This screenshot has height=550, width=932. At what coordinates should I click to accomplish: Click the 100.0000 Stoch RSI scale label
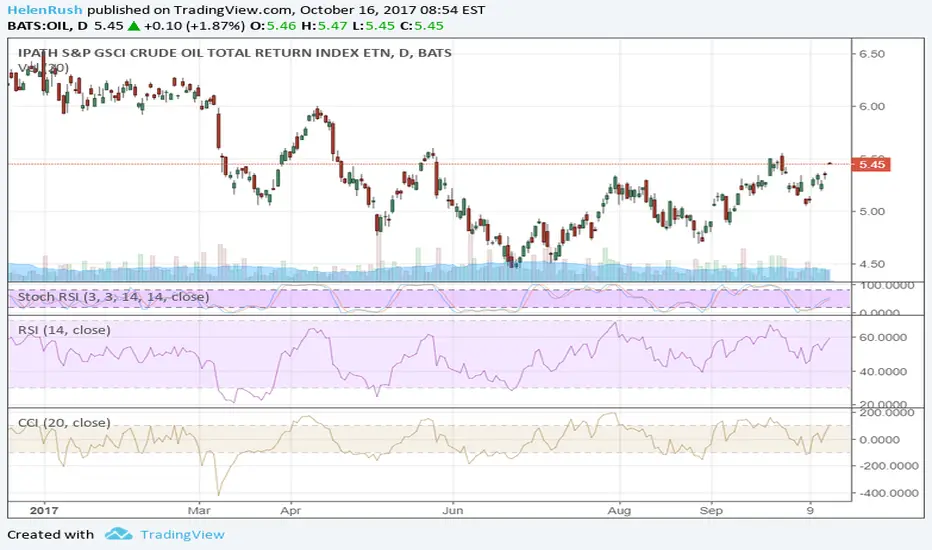pyautogui.click(x=886, y=285)
